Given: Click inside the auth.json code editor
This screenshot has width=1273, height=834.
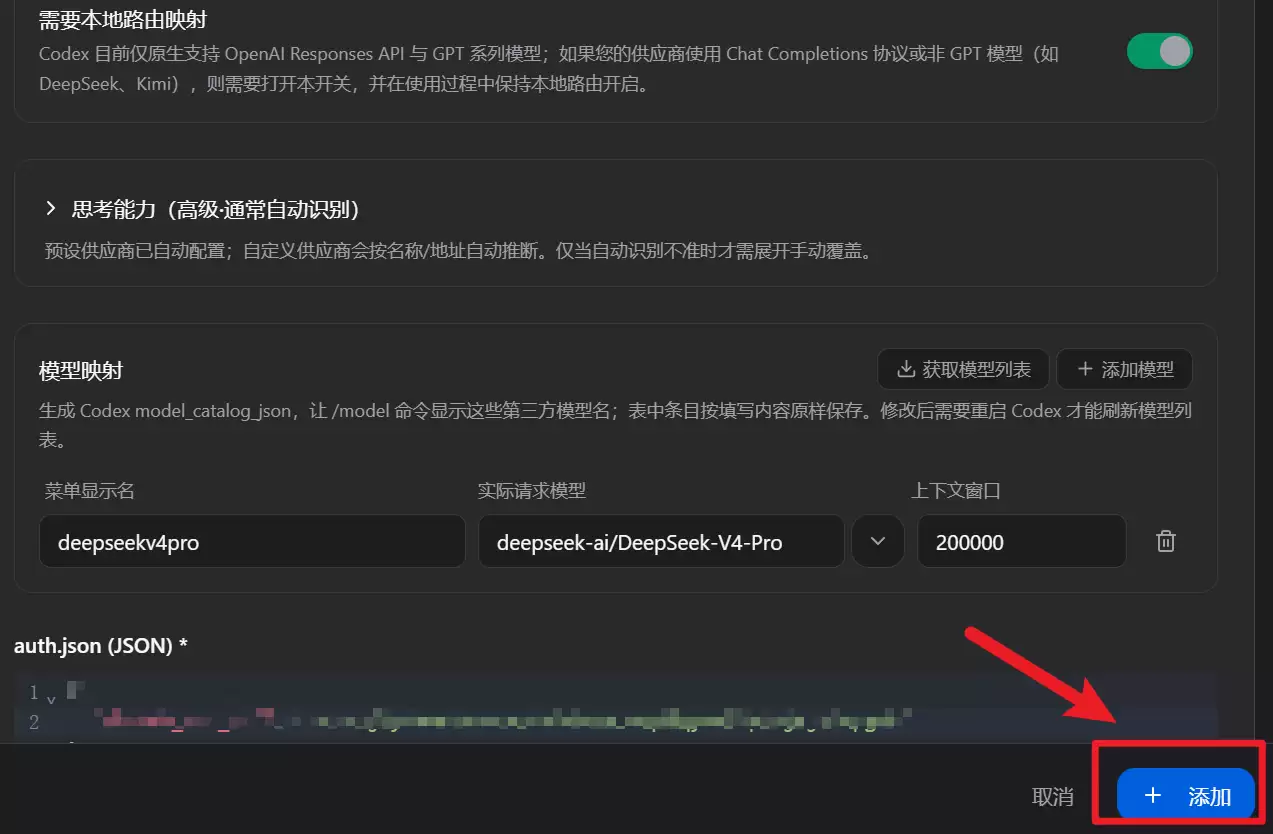Looking at the screenshot, I should (x=615, y=707).
